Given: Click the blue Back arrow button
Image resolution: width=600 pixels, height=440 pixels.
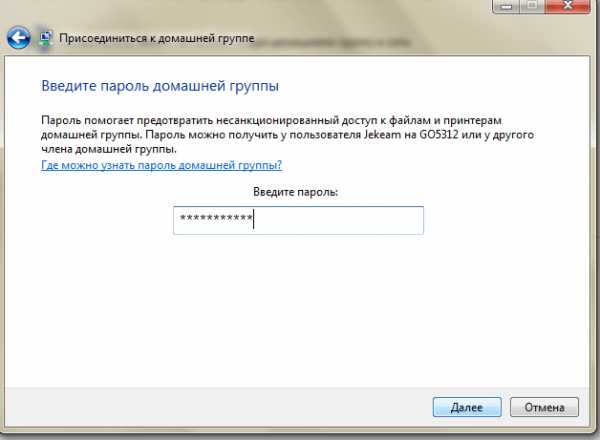Looking at the screenshot, I should [x=18, y=39].
